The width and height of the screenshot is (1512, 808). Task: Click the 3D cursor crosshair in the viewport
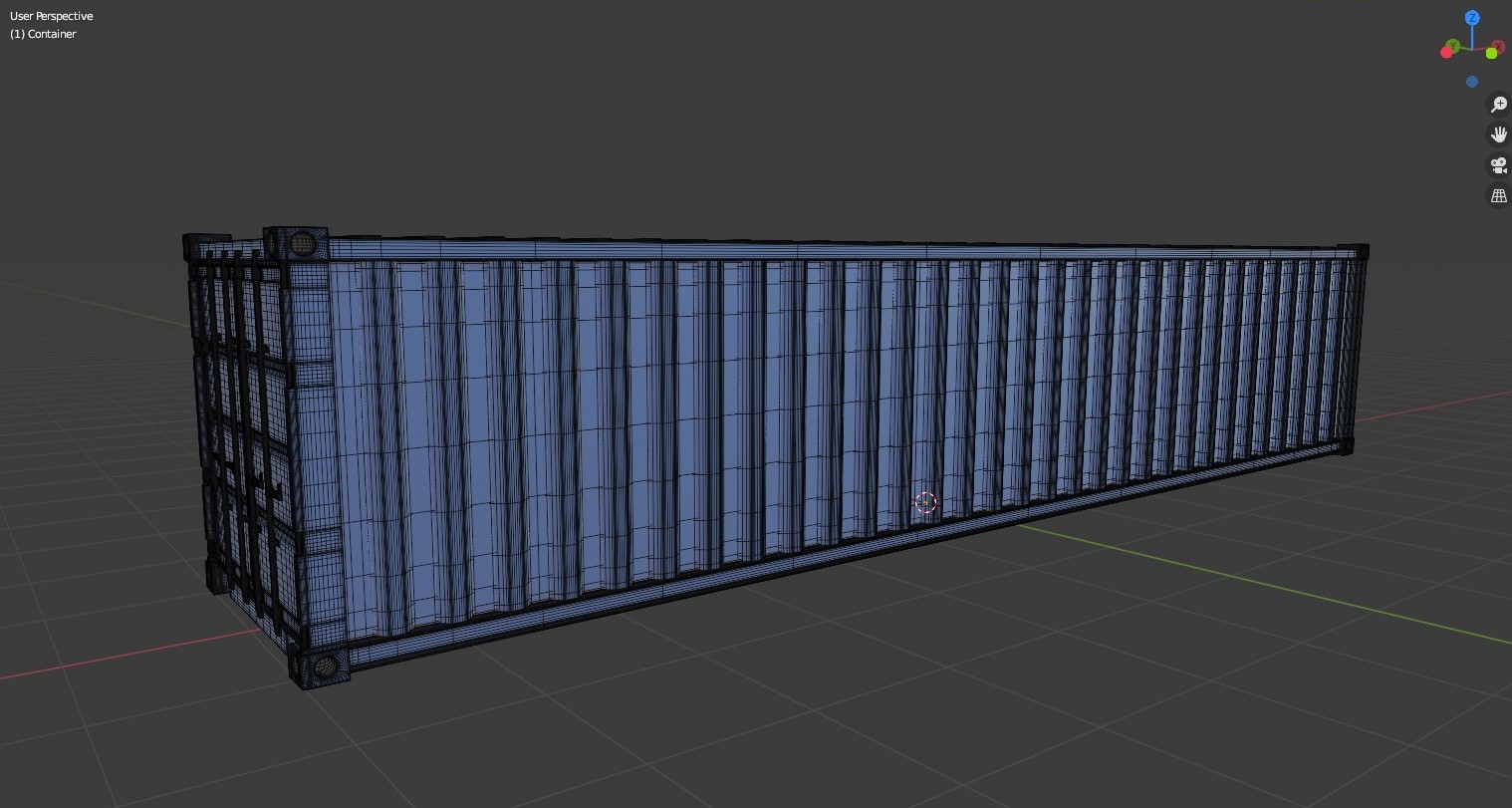point(925,502)
